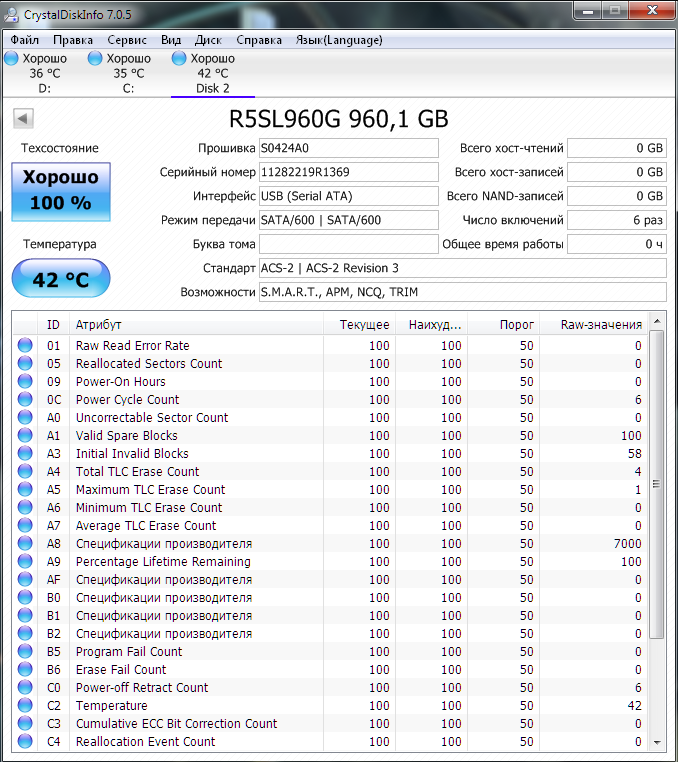678x762 pixels.
Task: Click the Raw-значения column header
Action: point(594,325)
